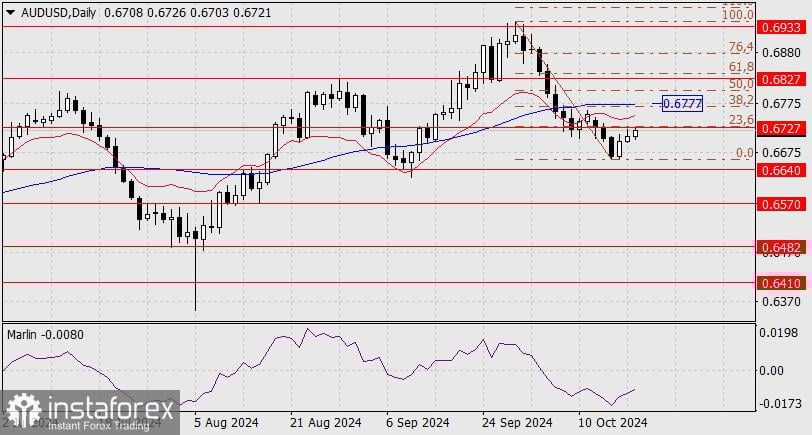The height and width of the screenshot is (435, 812).
Task: Click the 0.6727 red price level label
Action: (x=782, y=128)
